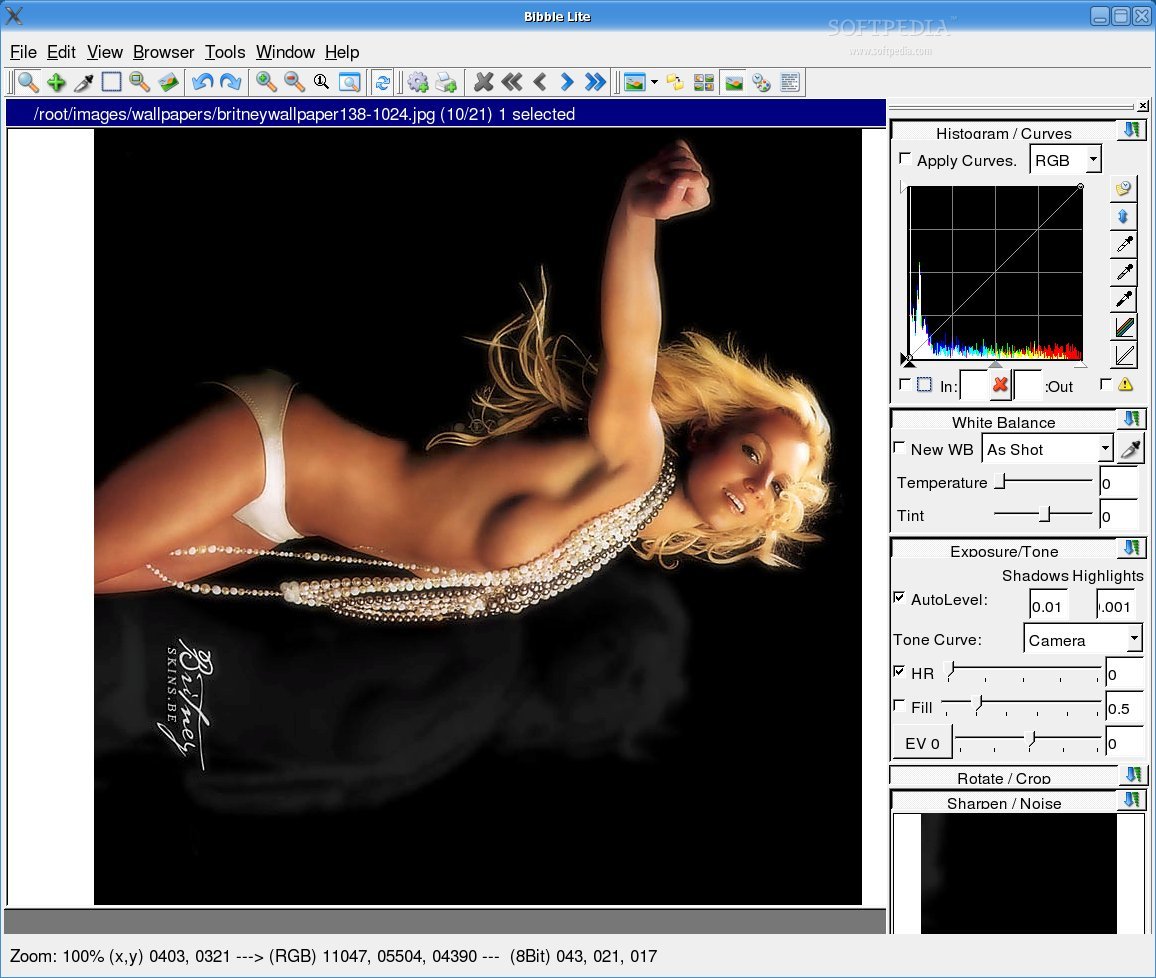
Task: Click the EV 0 button
Action: (922, 743)
